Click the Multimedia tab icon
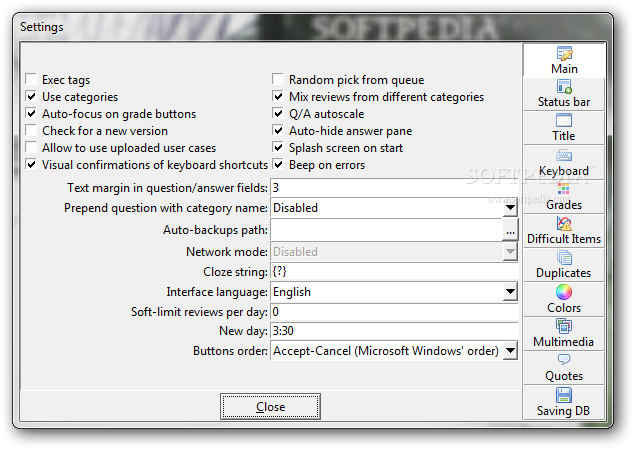The width and height of the screenshot is (634, 449). coord(564,326)
